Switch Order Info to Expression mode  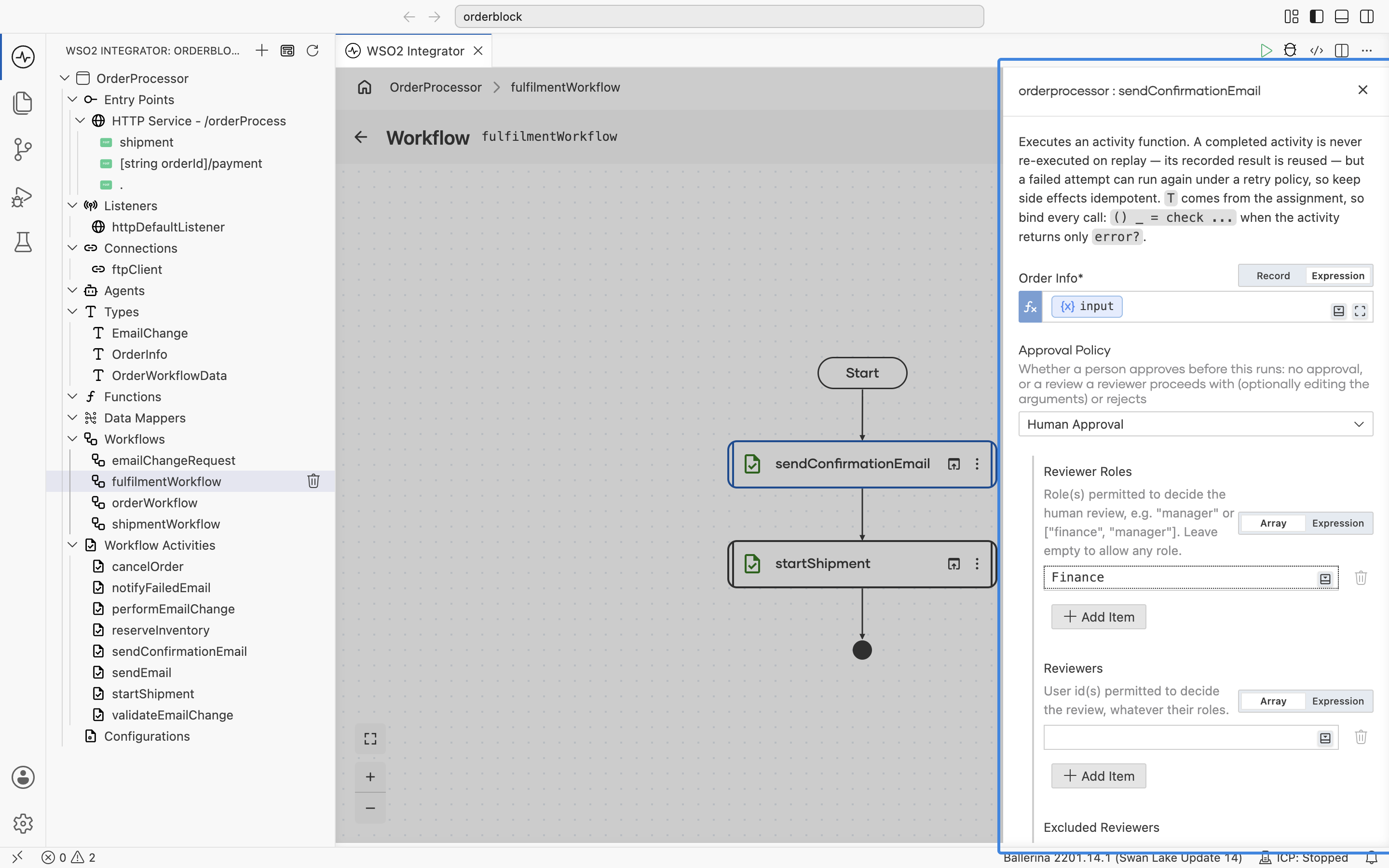click(x=1338, y=275)
